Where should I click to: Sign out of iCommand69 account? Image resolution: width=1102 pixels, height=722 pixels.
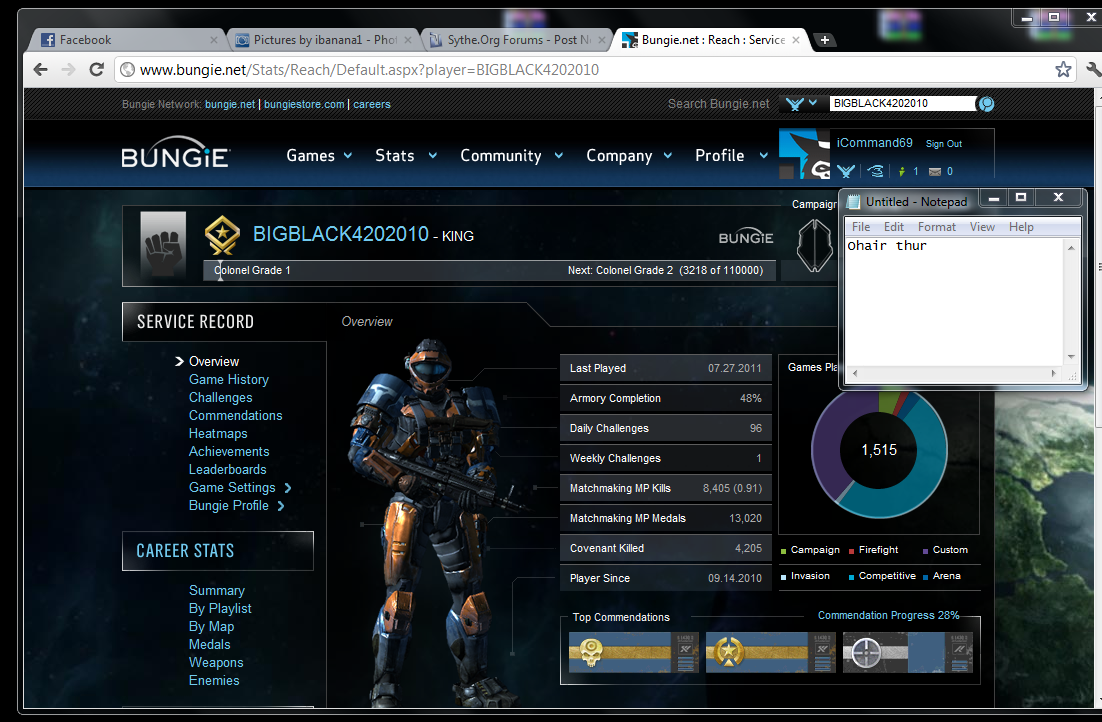pyautogui.click(x=944, y=143)
